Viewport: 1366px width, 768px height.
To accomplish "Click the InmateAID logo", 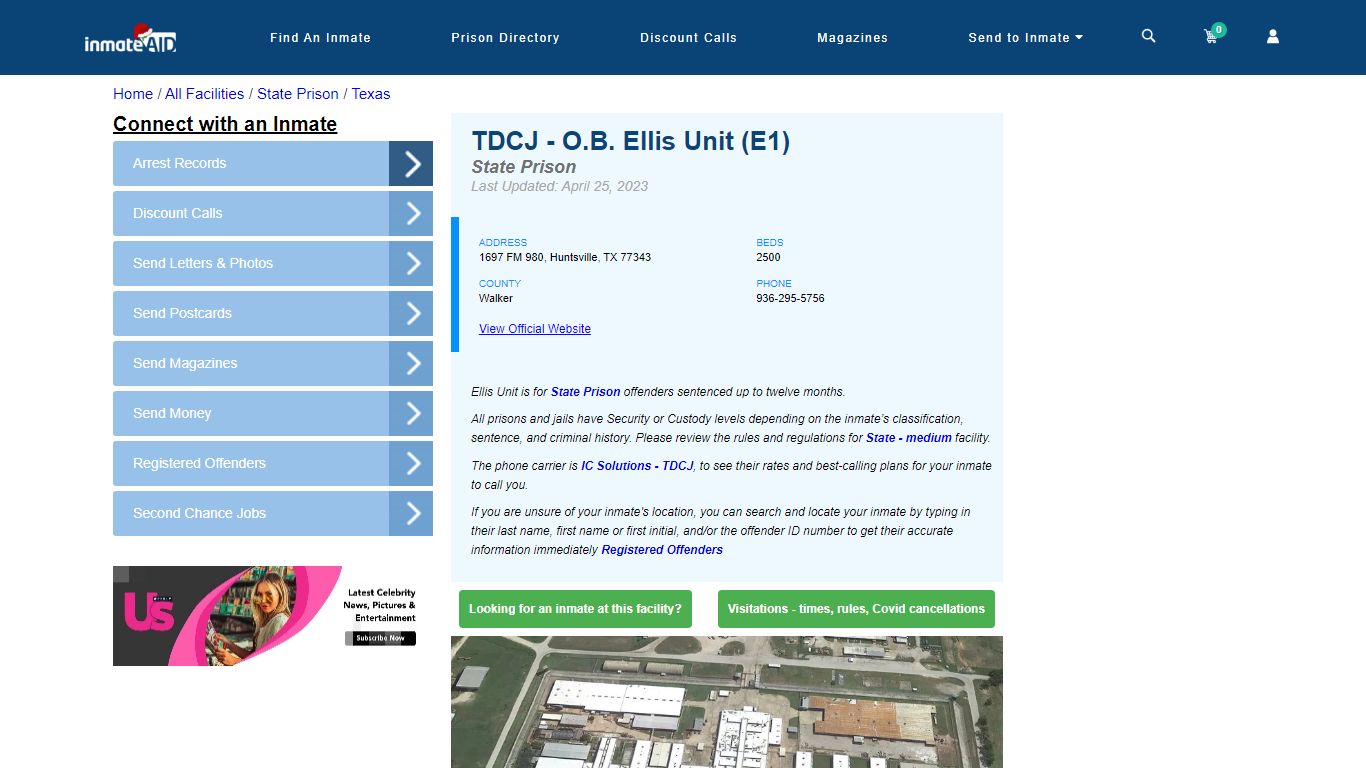I will (130, 38).
